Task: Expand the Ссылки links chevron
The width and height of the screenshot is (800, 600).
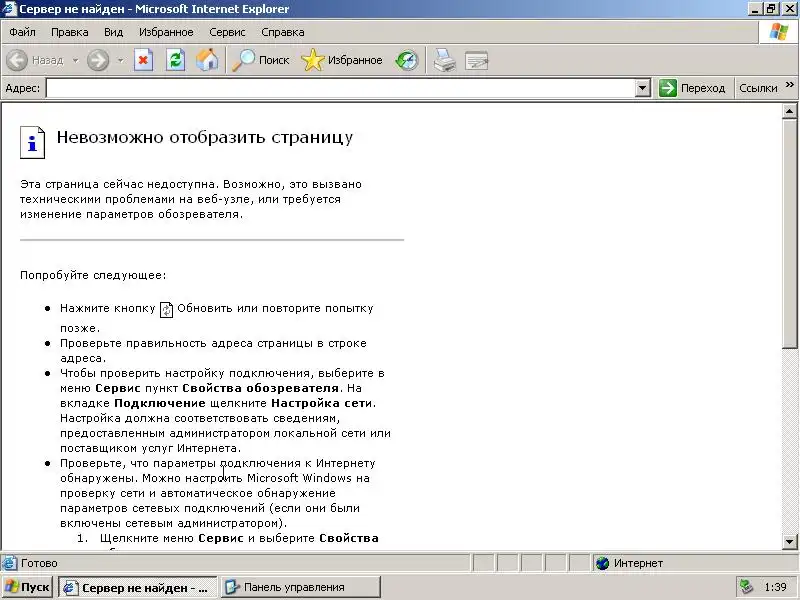Action: 790,85
